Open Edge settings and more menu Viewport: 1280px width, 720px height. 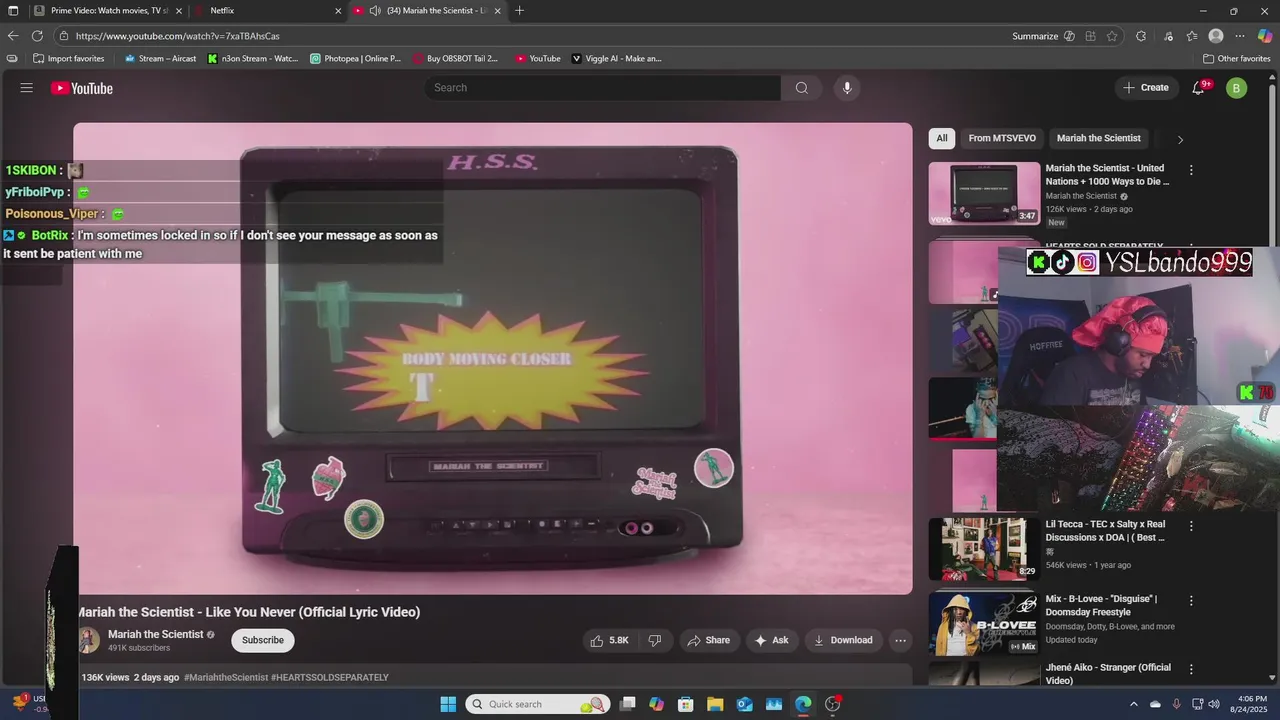(1240, 36)
